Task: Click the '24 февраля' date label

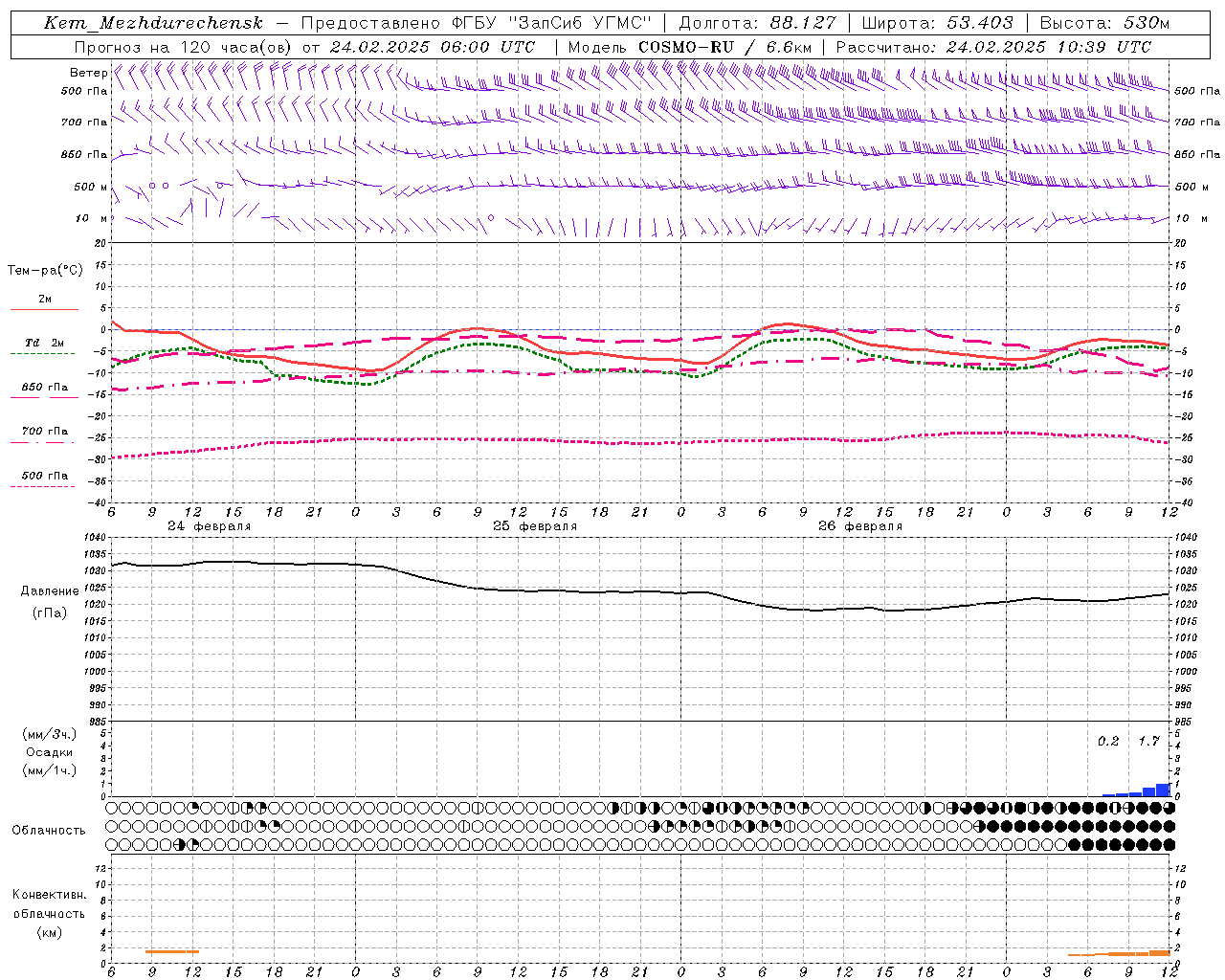Action: pos(209,526)
